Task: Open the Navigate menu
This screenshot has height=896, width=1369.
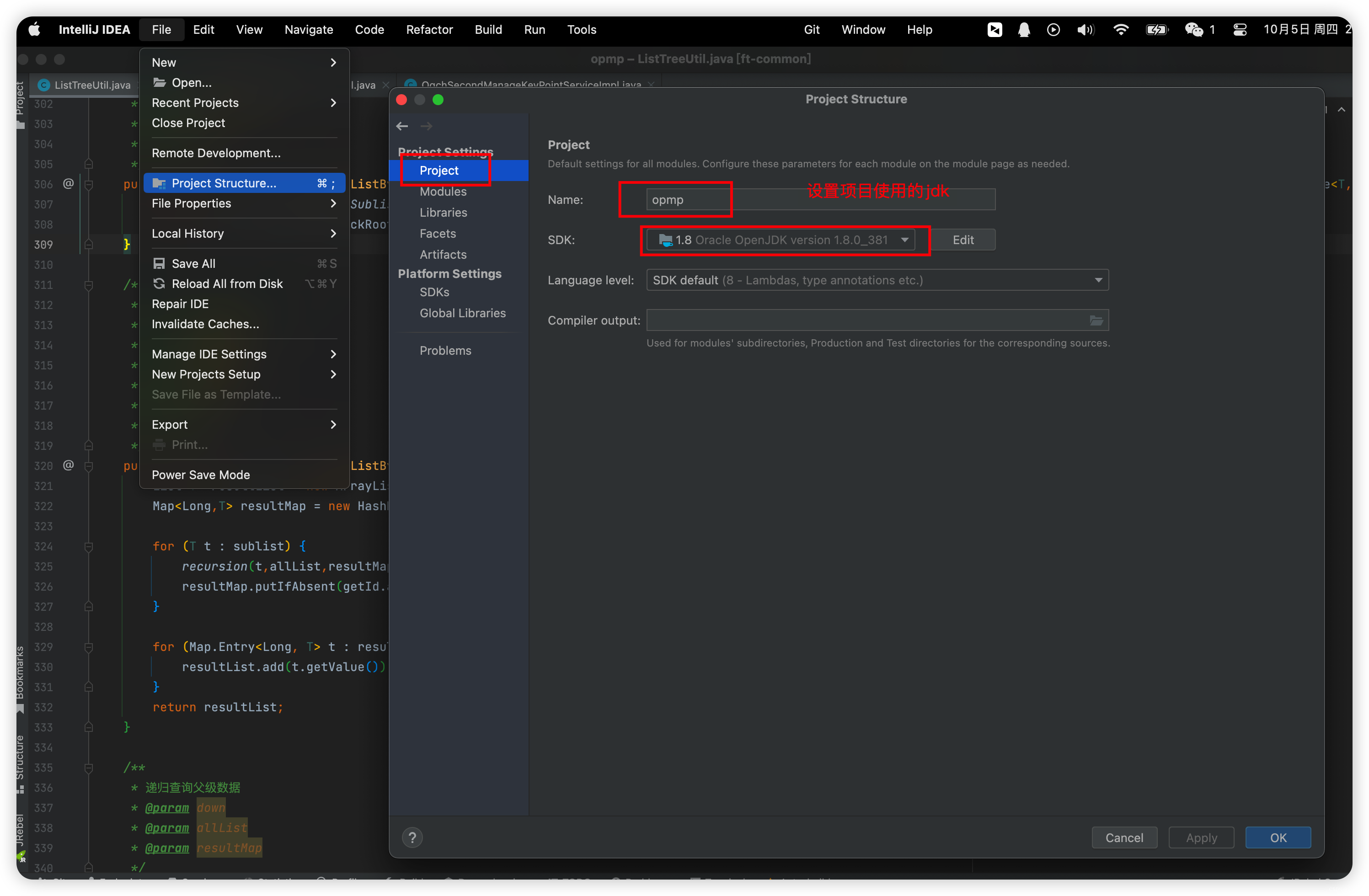Action: click(308, 29)
